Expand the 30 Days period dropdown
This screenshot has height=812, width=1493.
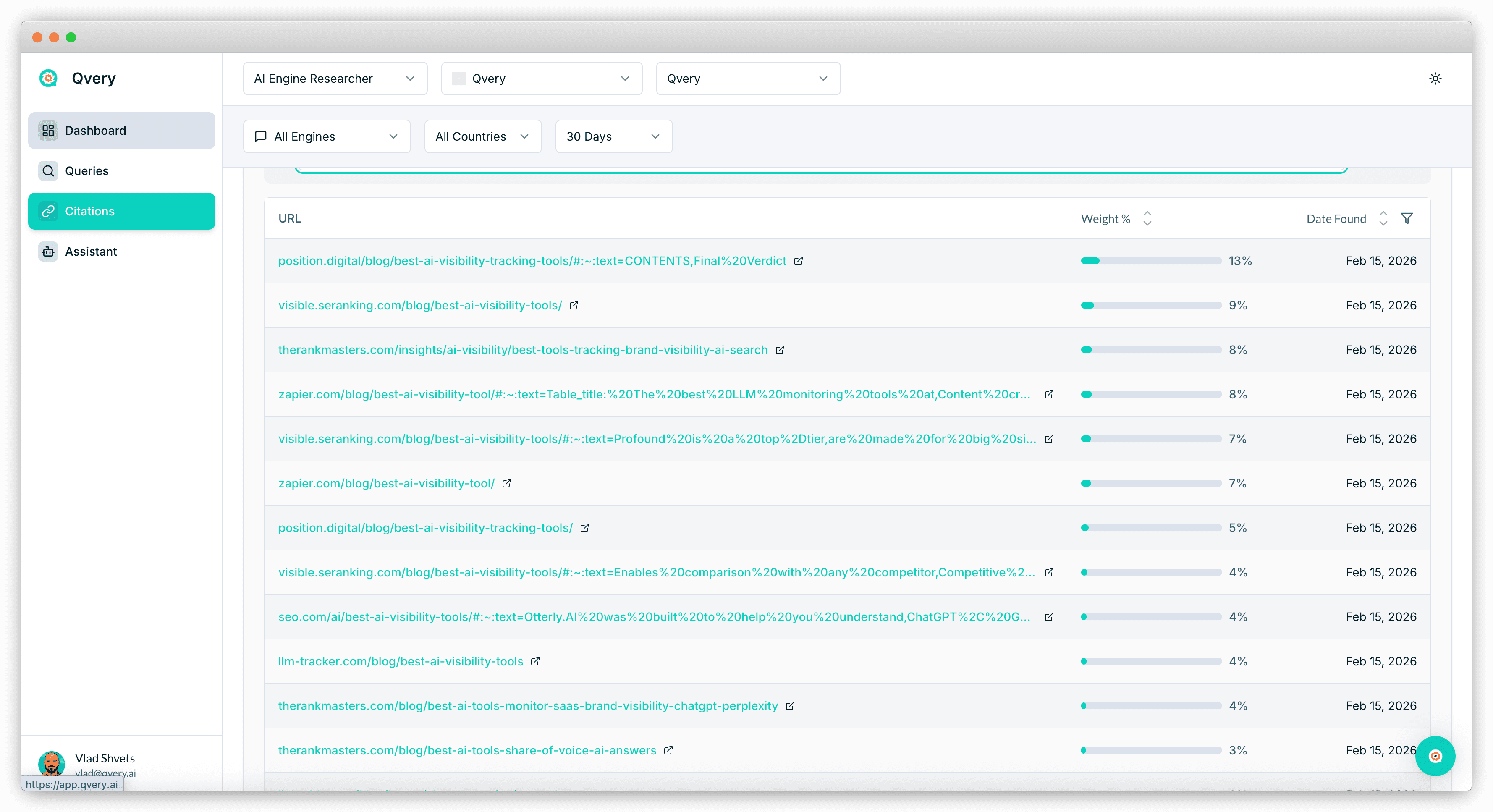pyautogui.click(x=613, y=137)
